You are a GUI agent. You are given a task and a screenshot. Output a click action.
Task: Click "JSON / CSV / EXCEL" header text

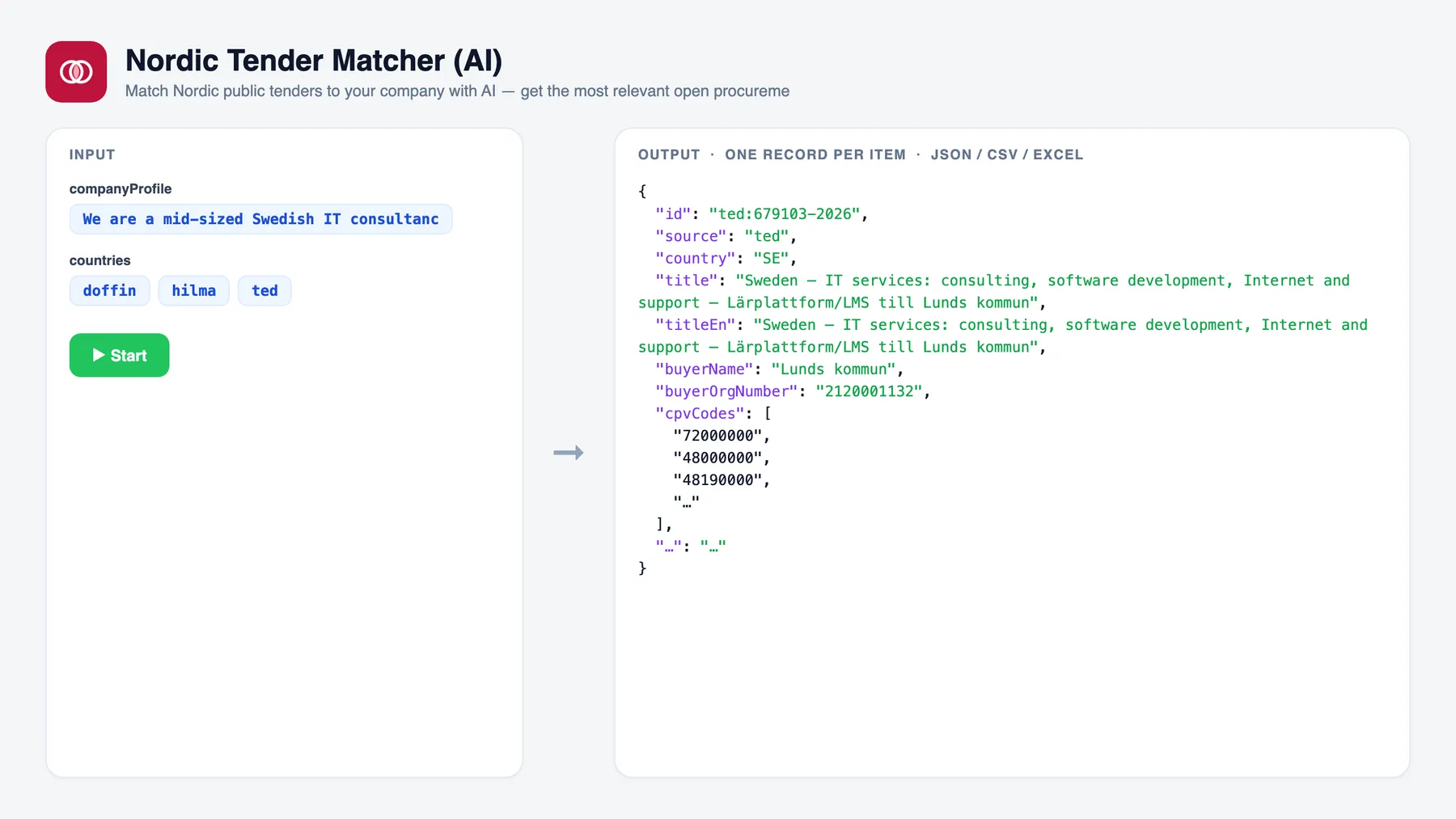click(x=1007, y=154)
